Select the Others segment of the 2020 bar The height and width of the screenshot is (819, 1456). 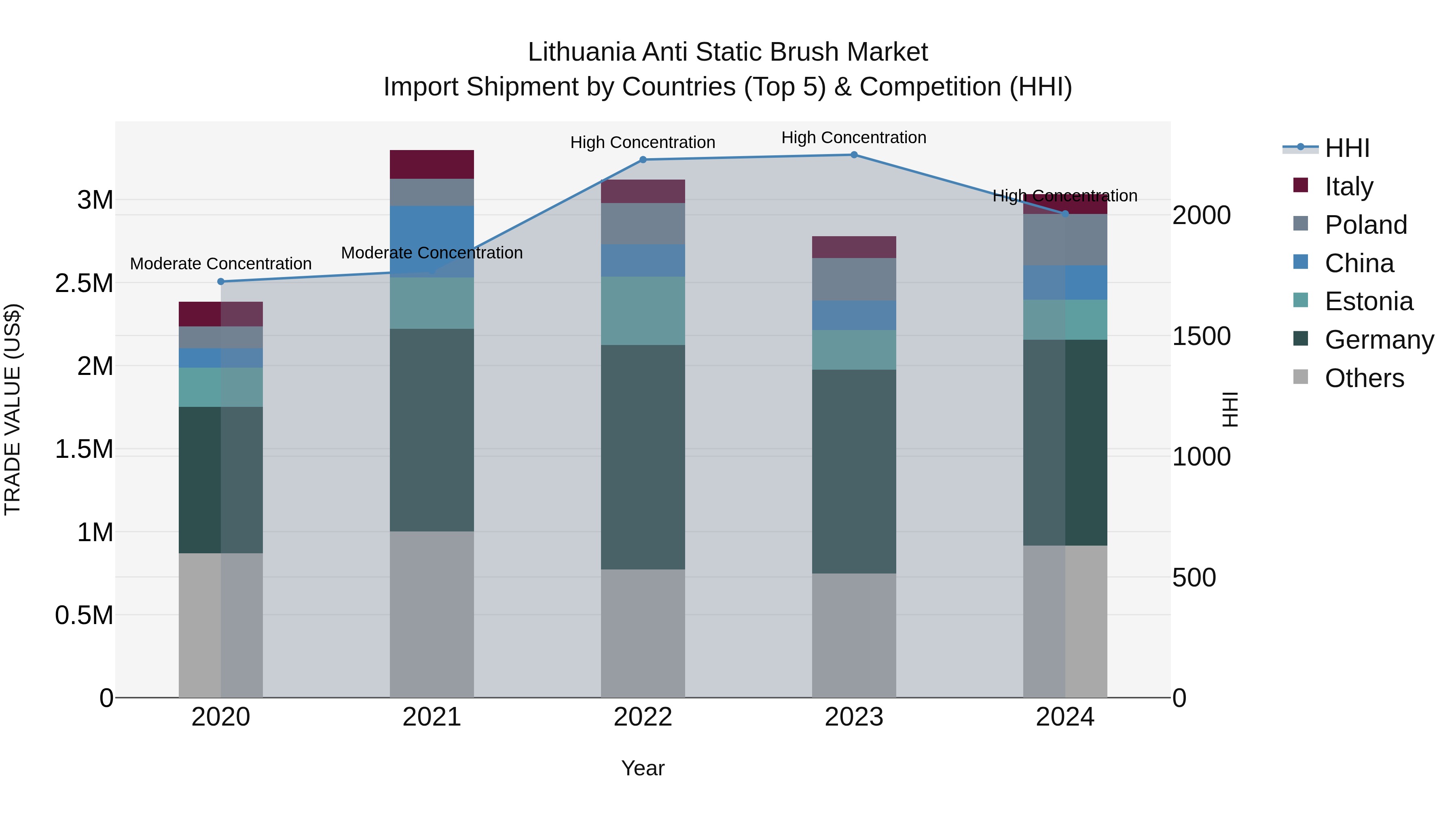(221, 625)
